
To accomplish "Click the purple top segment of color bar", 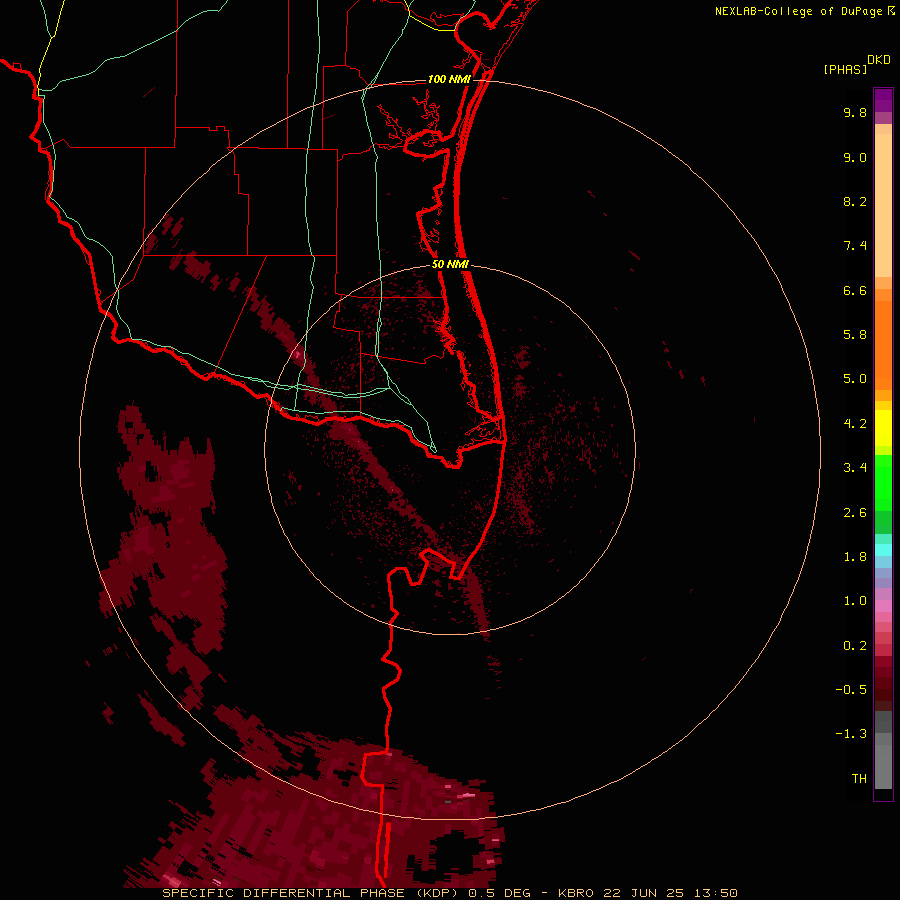I will click(883, 100).
